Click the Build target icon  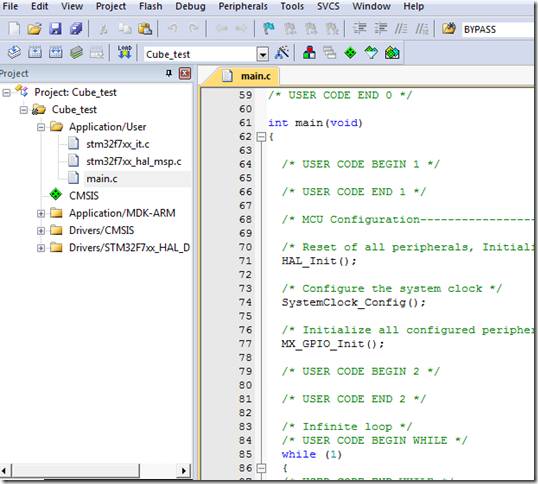(x=35, y=53)
